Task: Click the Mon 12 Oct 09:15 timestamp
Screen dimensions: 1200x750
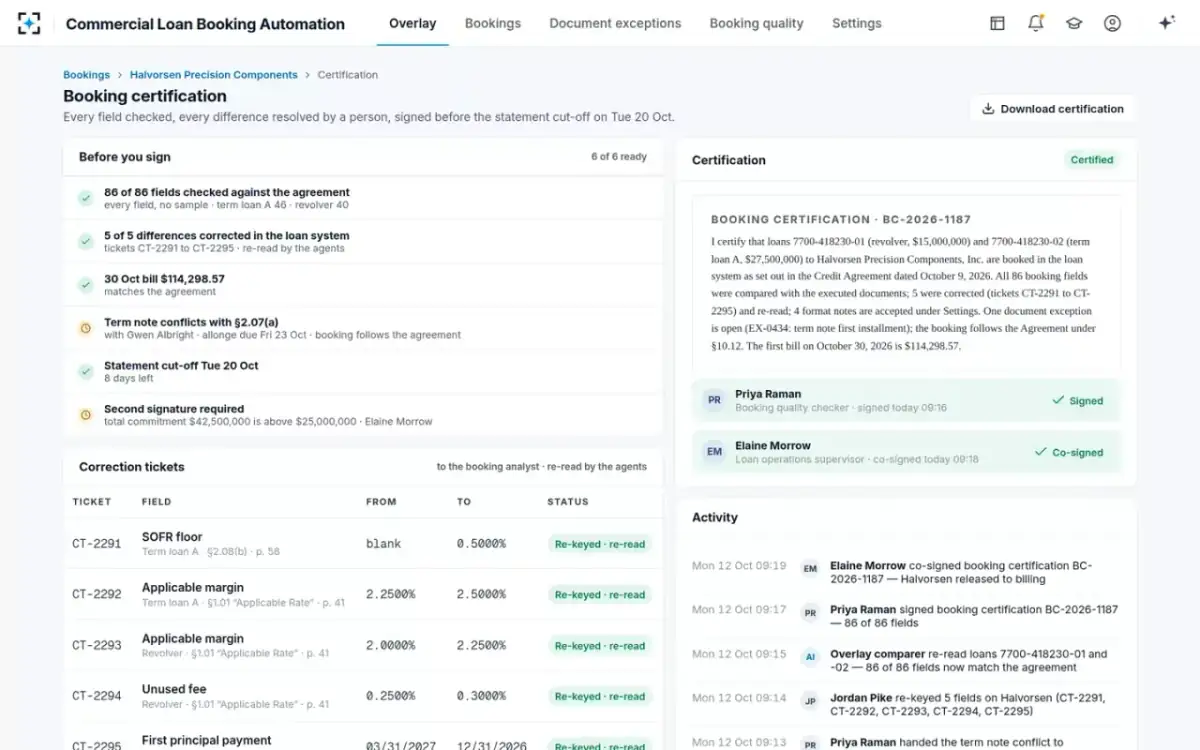Action: [739, 654]
